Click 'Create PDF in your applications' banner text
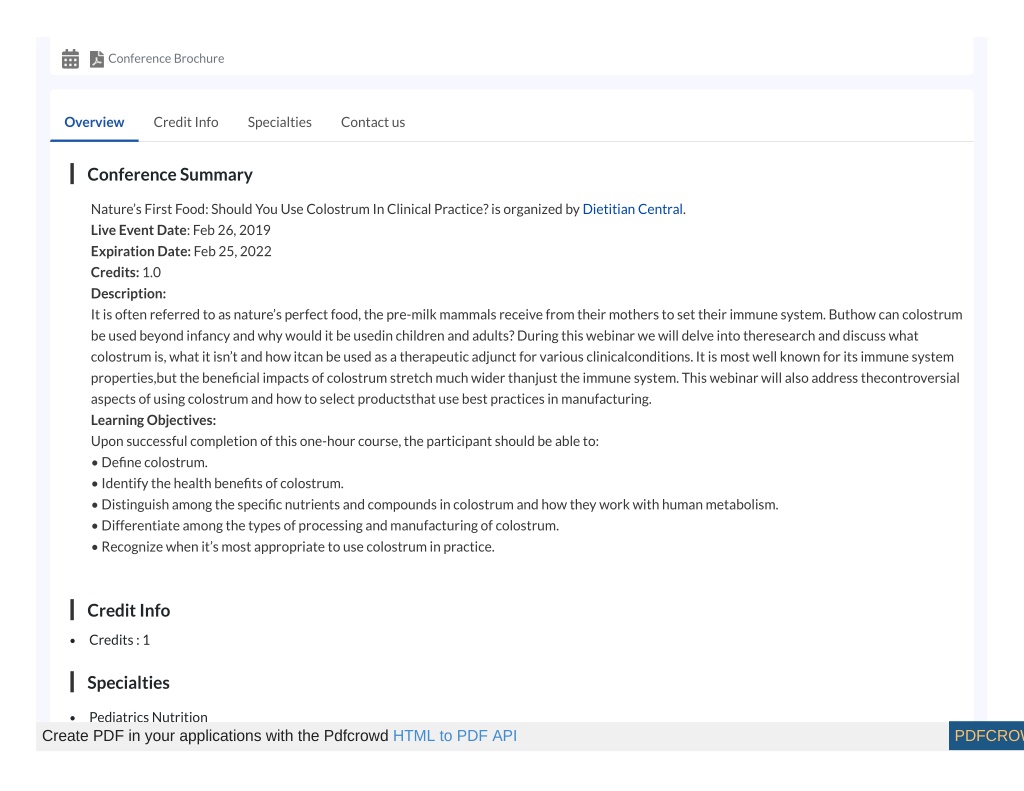Viewport: 1024px width, 791px height. coord(215,736)
